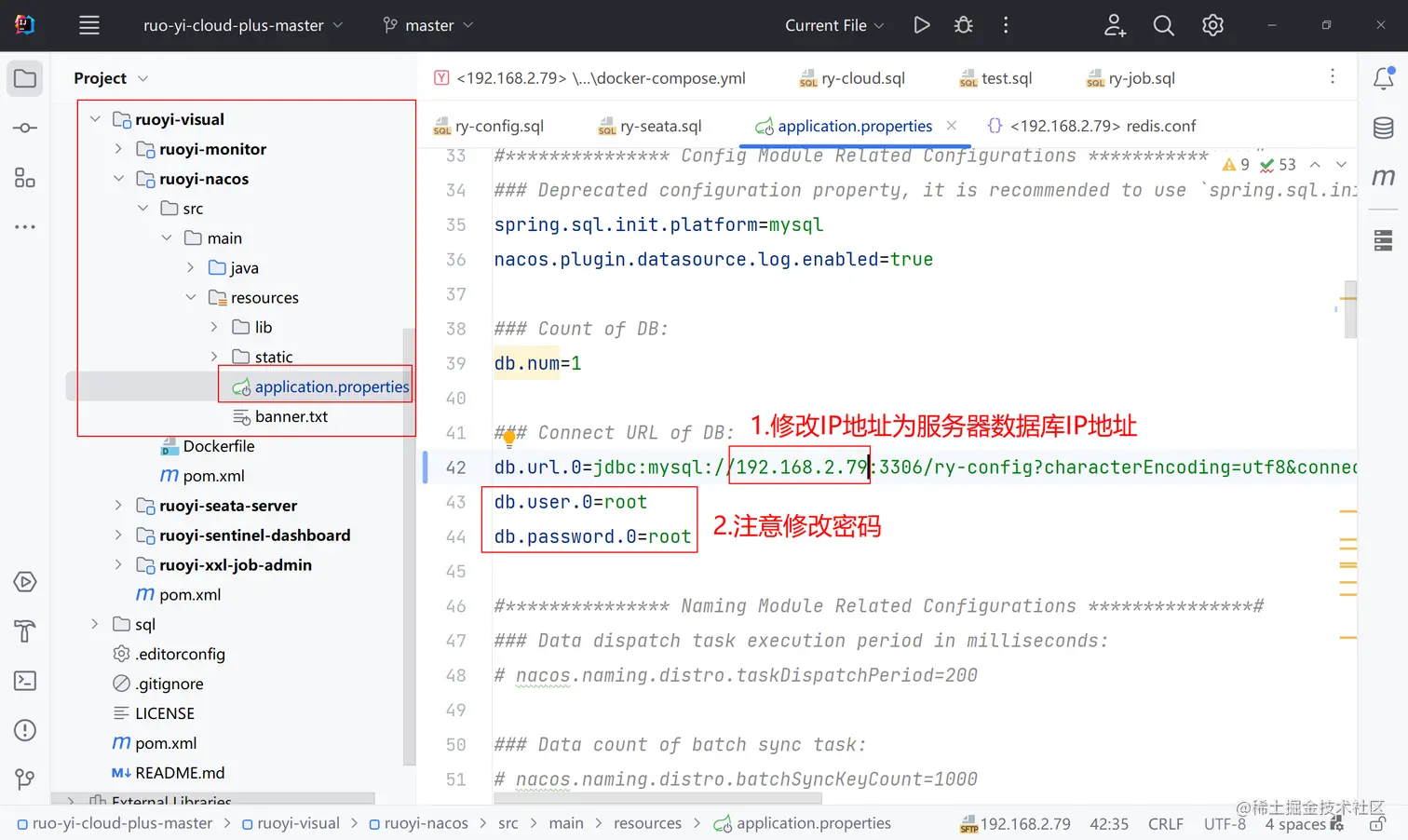The image size is (1408, 840).
Task: Expand the lib folder
Action: coord(214,327)
